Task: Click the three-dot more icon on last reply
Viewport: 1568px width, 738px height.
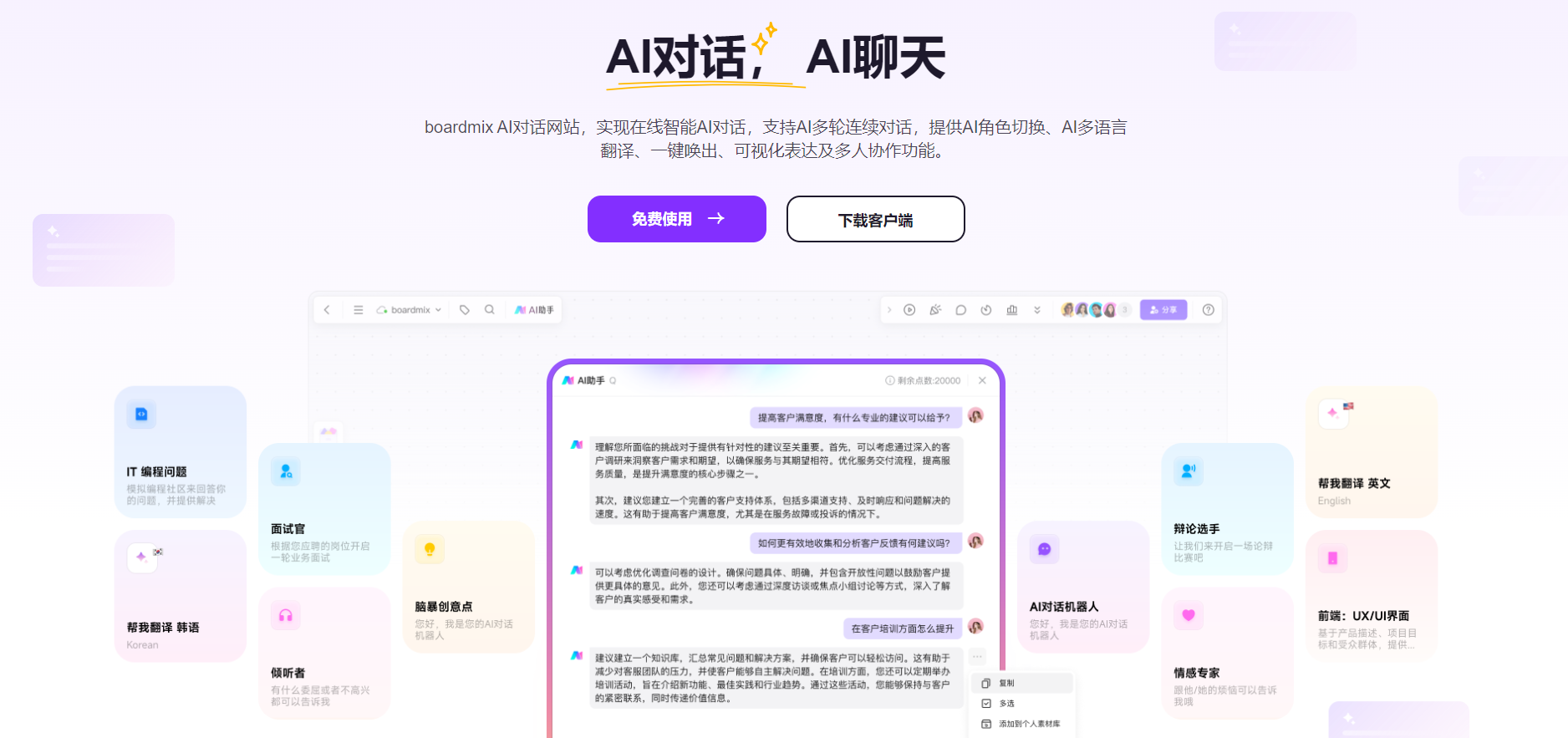Action: (x=977, y=656)
